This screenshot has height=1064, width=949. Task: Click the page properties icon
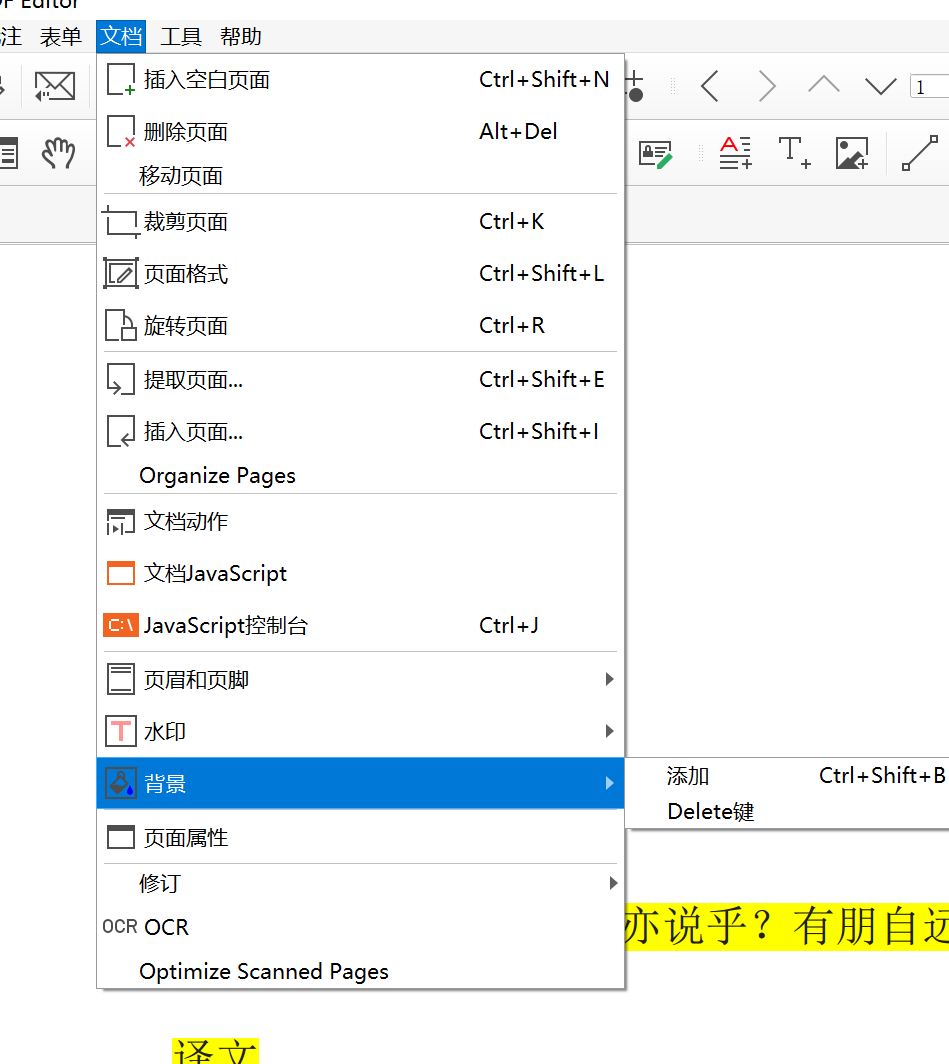point(121,837)
